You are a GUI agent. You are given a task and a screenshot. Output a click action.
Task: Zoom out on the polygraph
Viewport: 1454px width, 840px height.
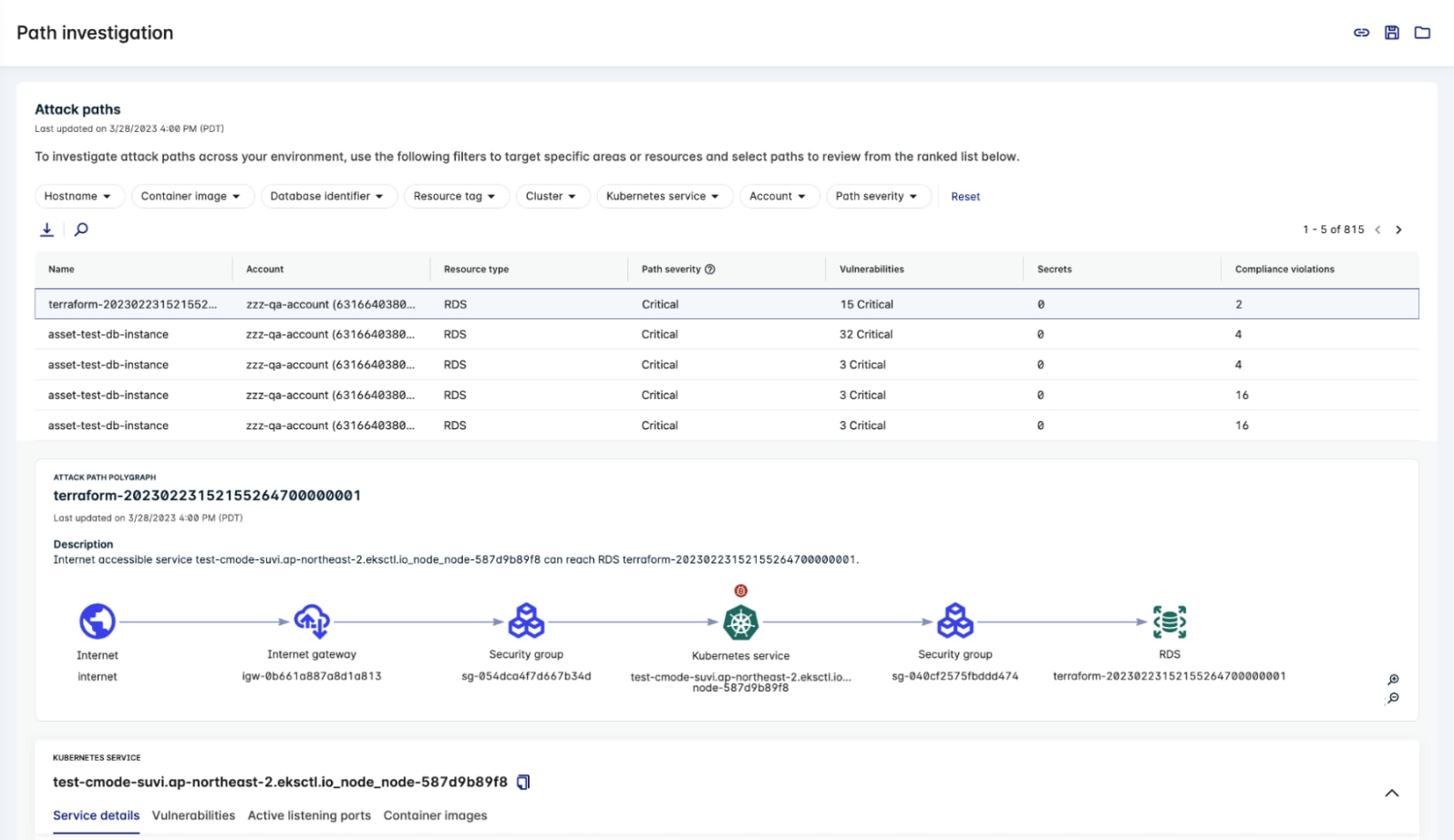click(1393, 699)
